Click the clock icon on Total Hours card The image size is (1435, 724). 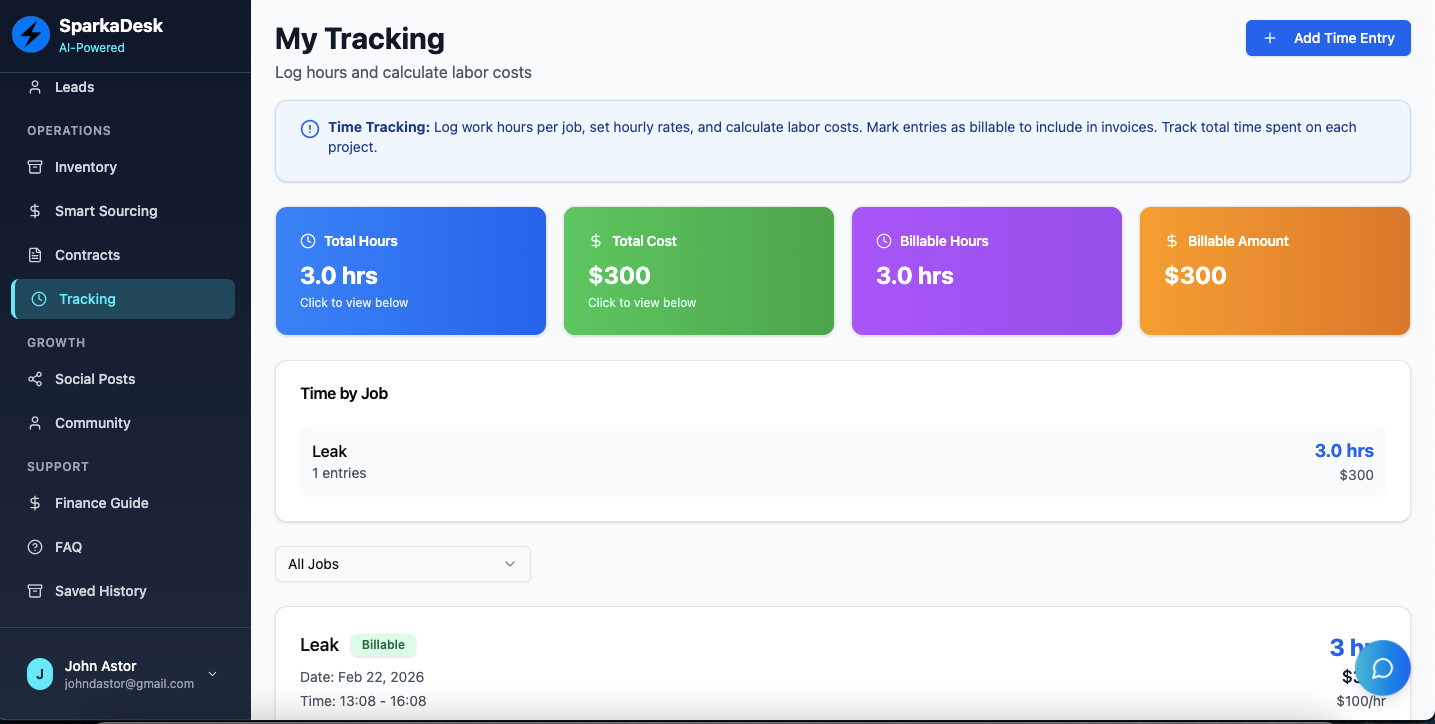(x=308, y=241)
